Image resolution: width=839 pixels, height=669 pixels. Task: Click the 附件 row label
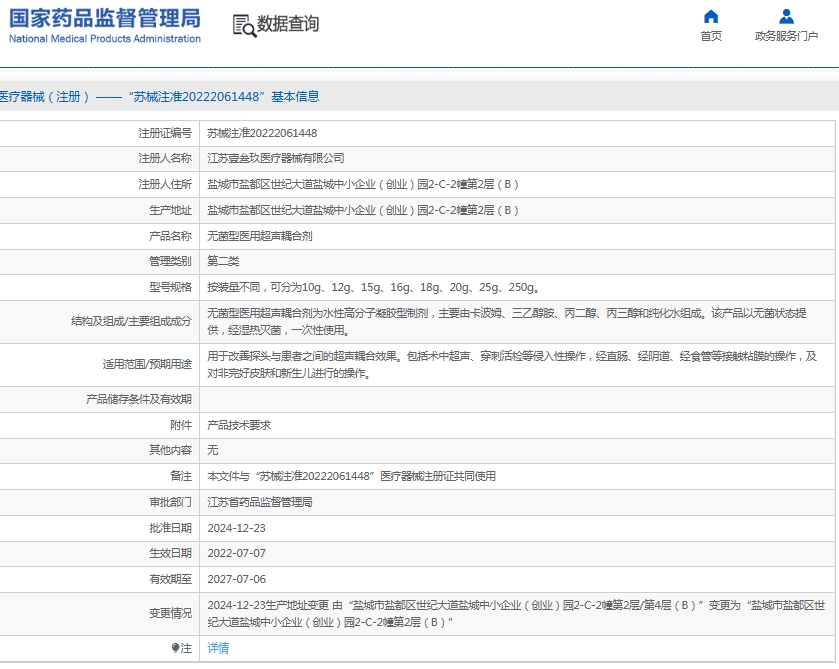[x=181, y=425]
